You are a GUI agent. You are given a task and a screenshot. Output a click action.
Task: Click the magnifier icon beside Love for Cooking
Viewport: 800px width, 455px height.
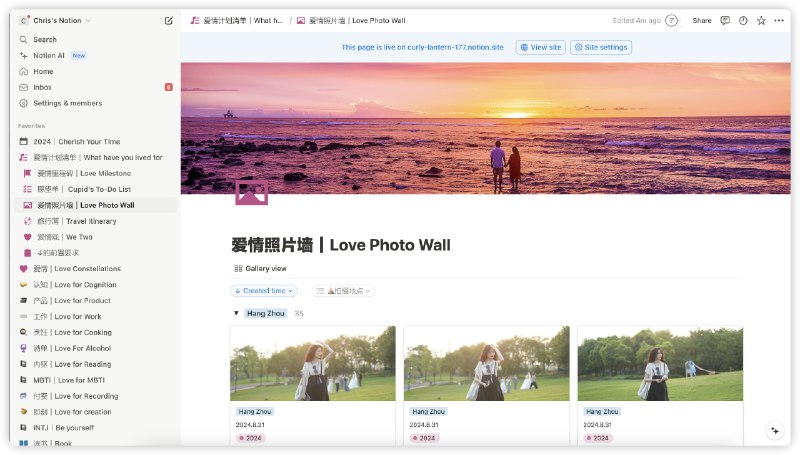click(23, 332)
